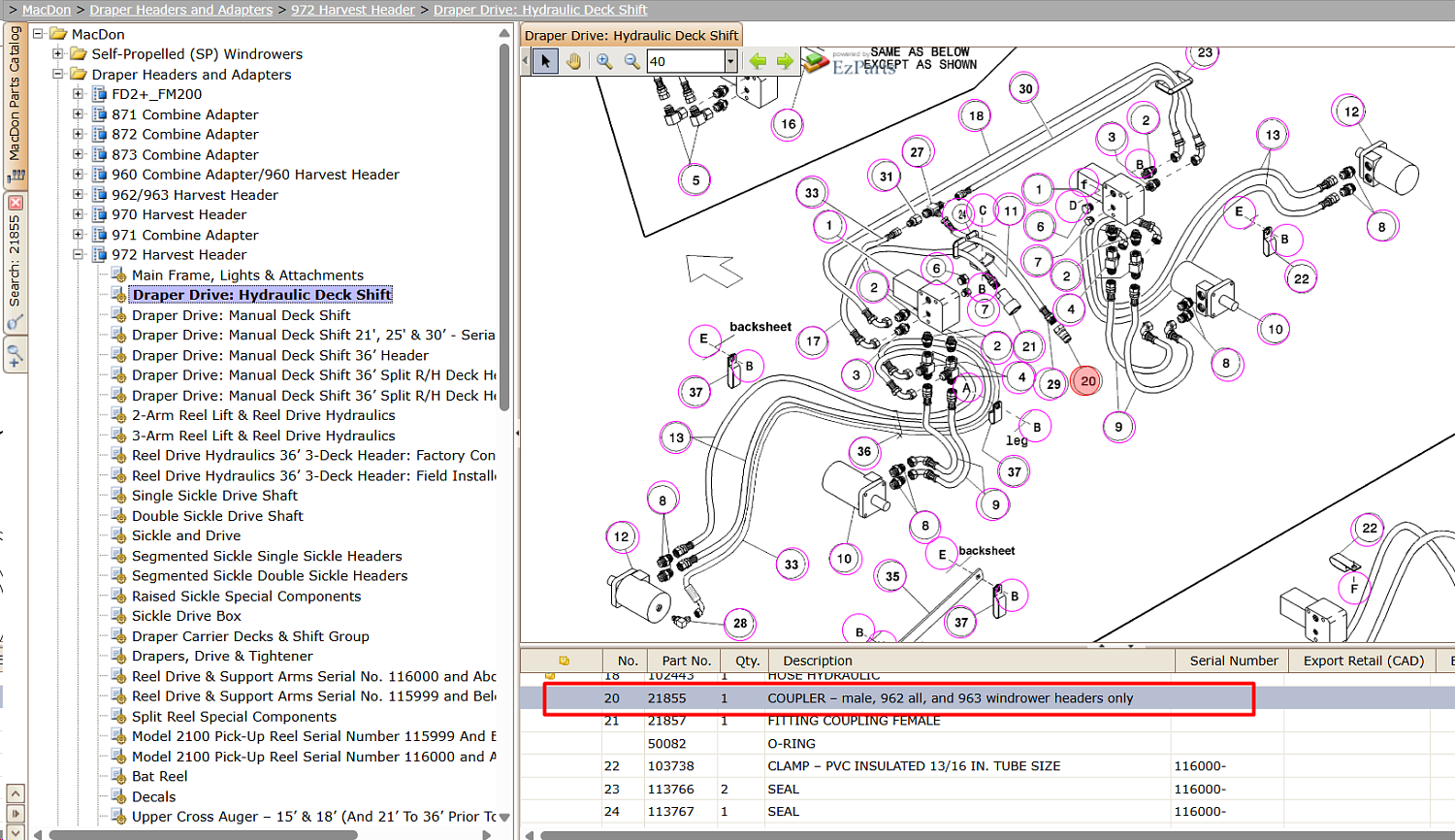Open Raised Sickle Special Components
Image resolution: width=1455 pixels, height=840 pixels.
(246, 597)
